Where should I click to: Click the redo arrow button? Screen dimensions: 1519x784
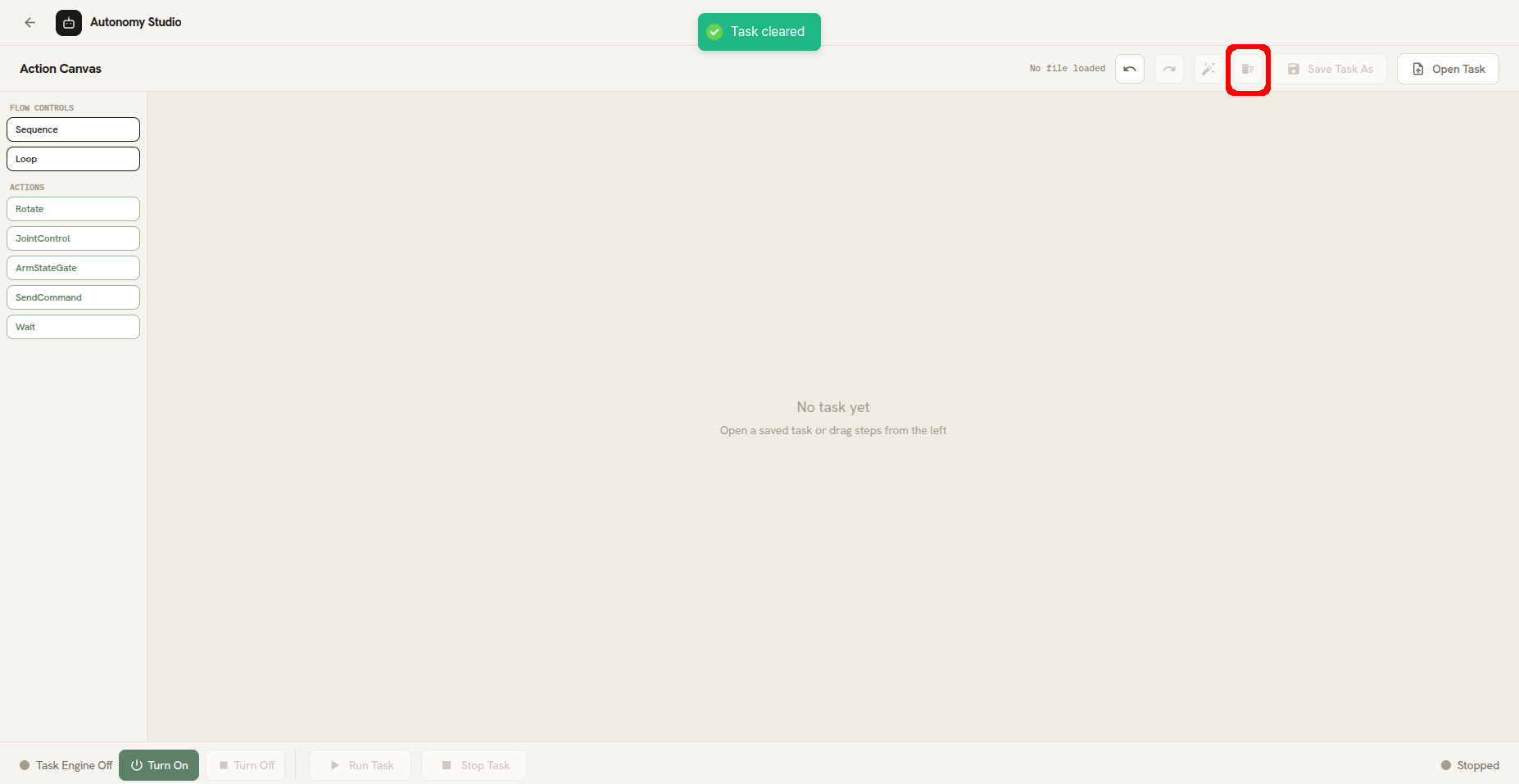[1169, 69]
